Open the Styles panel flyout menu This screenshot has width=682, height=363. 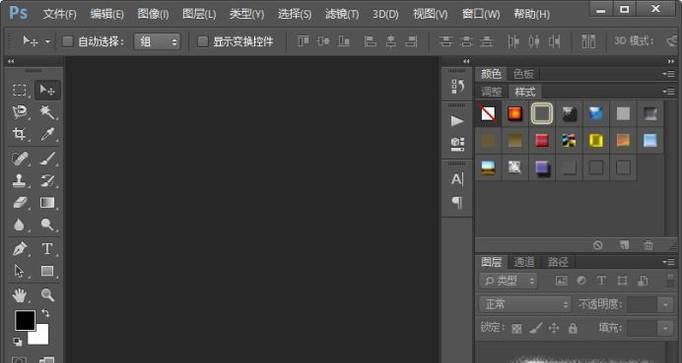669,92
